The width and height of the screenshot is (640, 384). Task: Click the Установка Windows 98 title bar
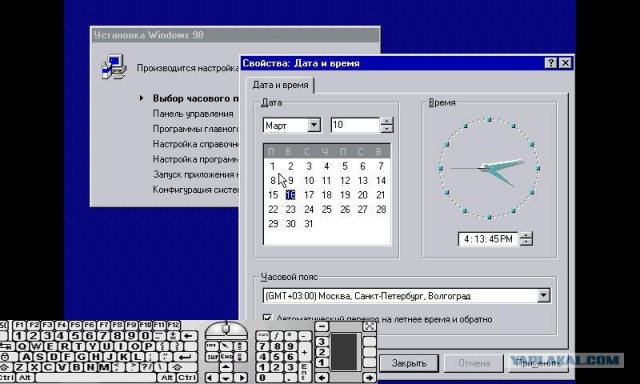(235, 35)
